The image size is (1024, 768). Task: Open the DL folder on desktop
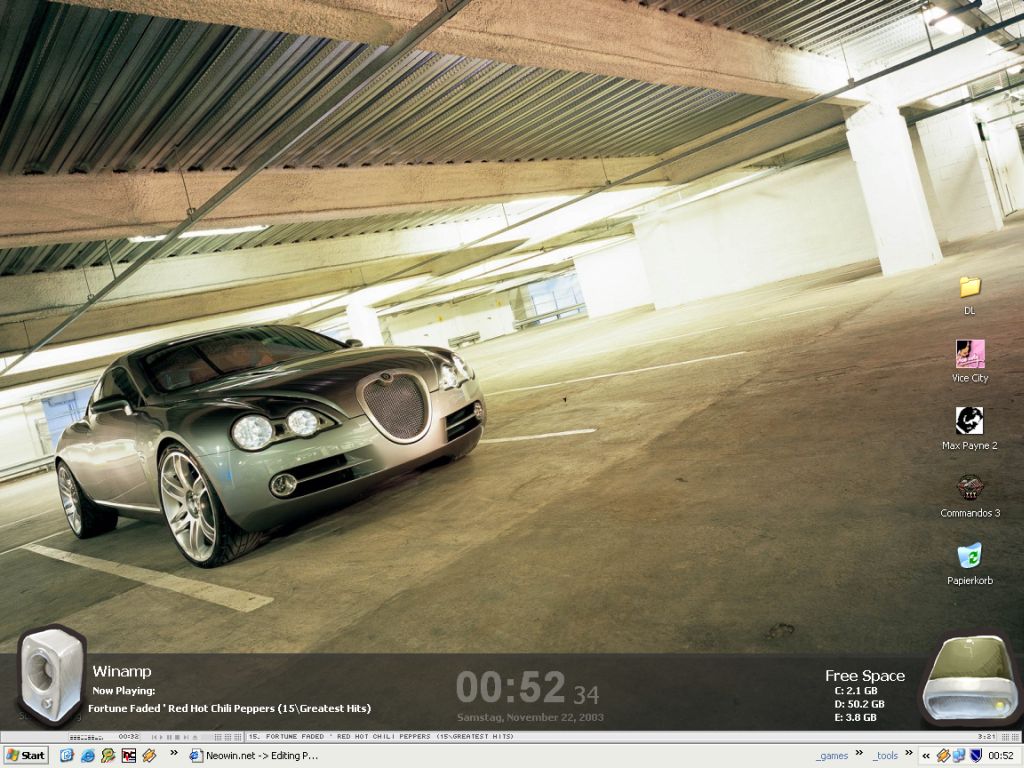(x=969, y=288)
